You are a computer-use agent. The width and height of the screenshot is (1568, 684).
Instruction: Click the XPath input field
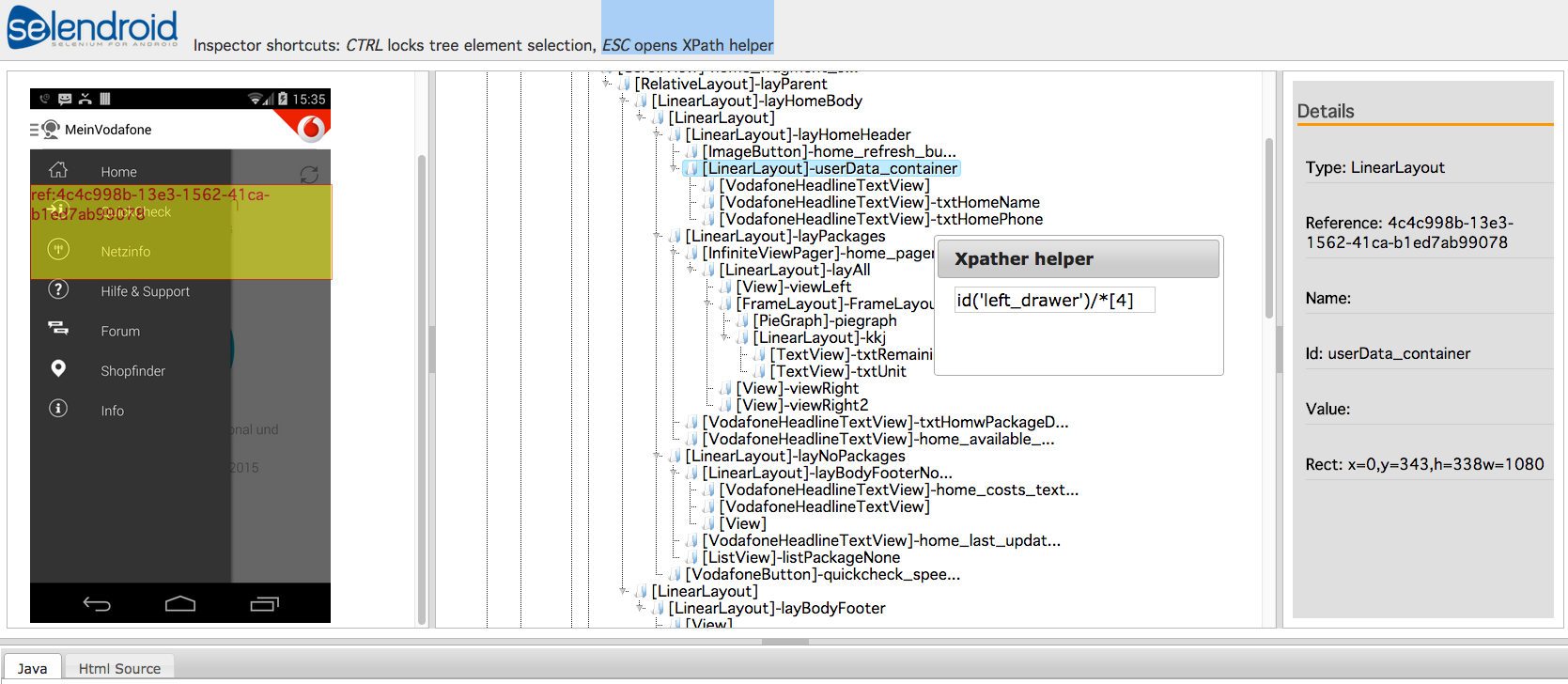(x=1054, y=301)
